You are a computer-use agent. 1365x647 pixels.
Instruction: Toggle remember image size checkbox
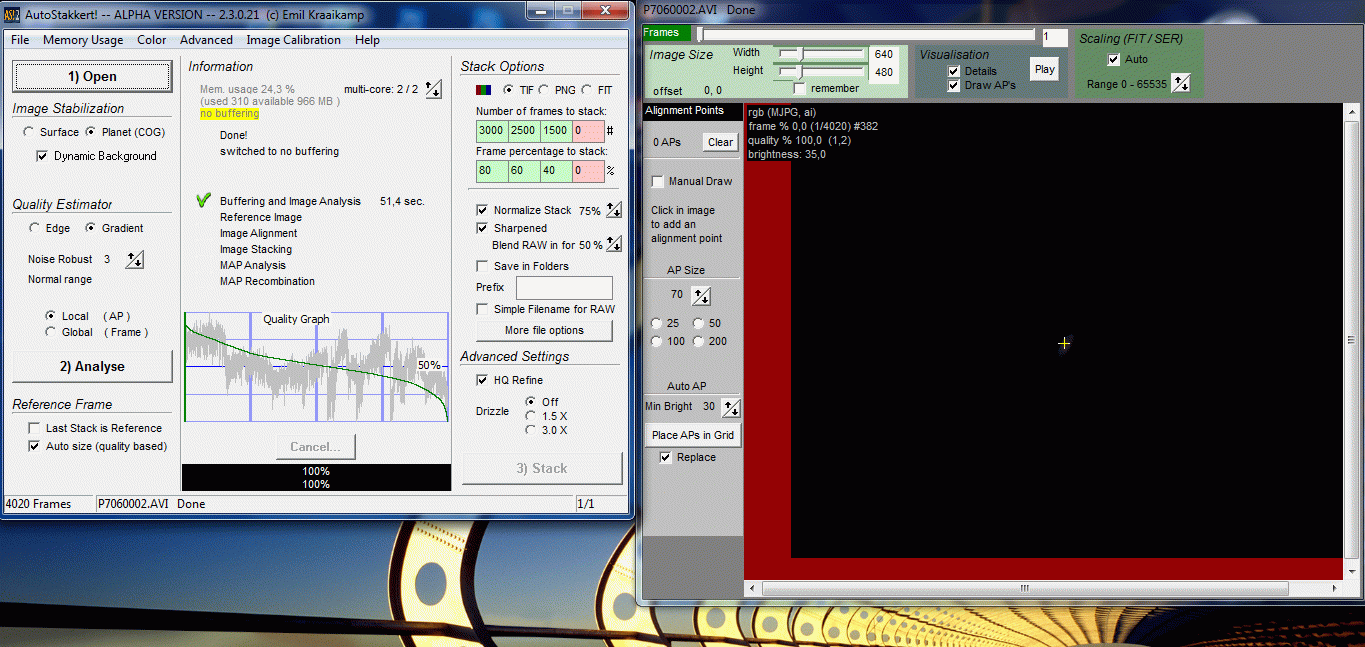[x=799, y=88]
